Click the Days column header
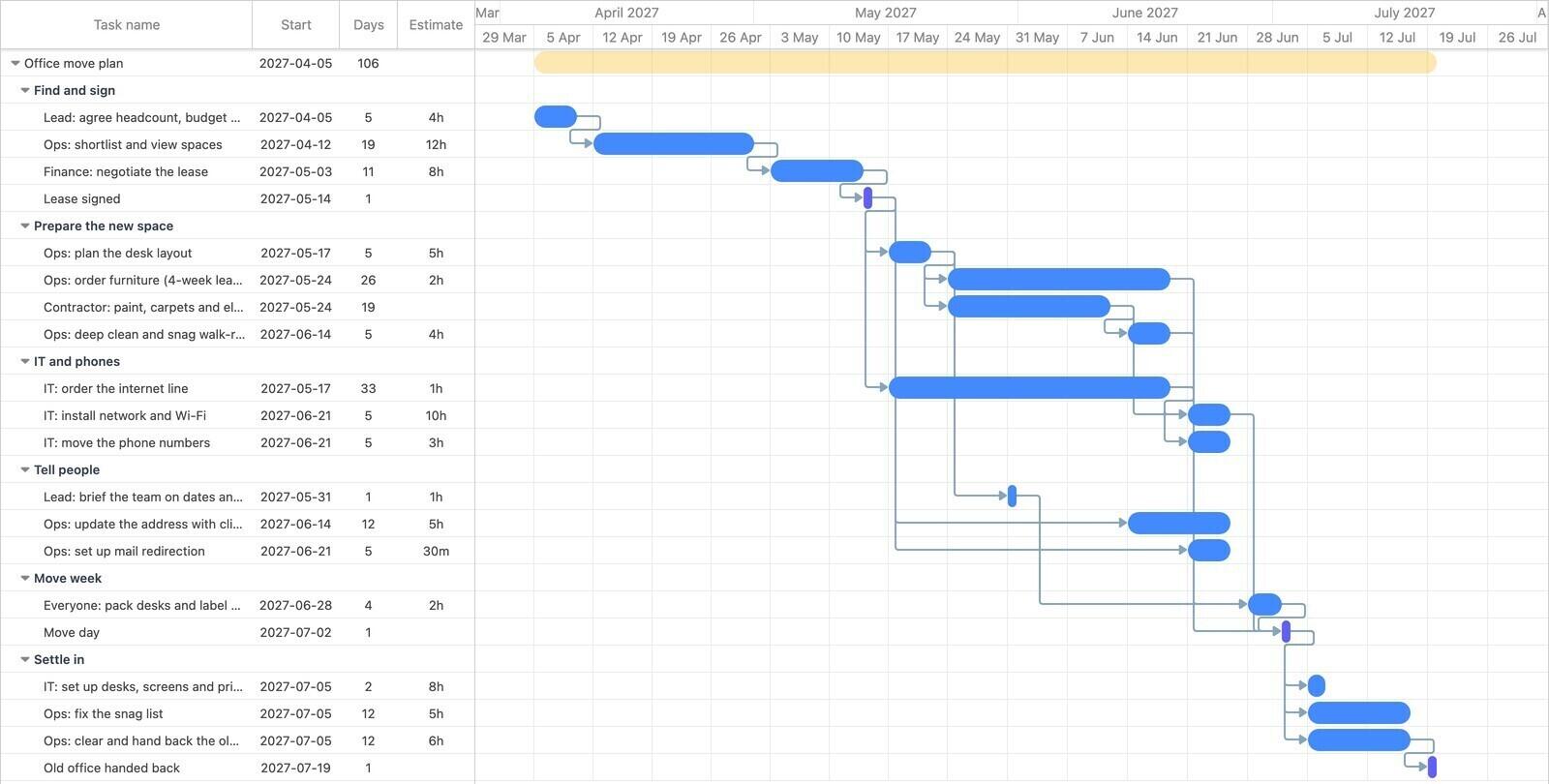1549x784 pixels. pyautogui.click(x=368, y=24)
